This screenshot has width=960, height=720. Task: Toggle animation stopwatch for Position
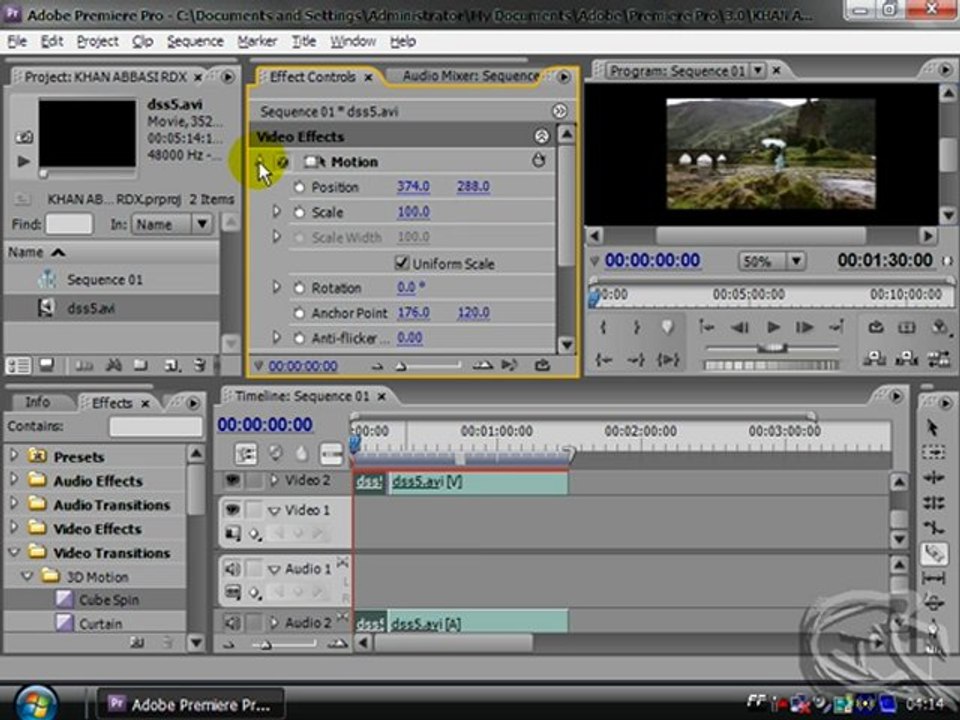pyautogui.click(x=299, y=187)
